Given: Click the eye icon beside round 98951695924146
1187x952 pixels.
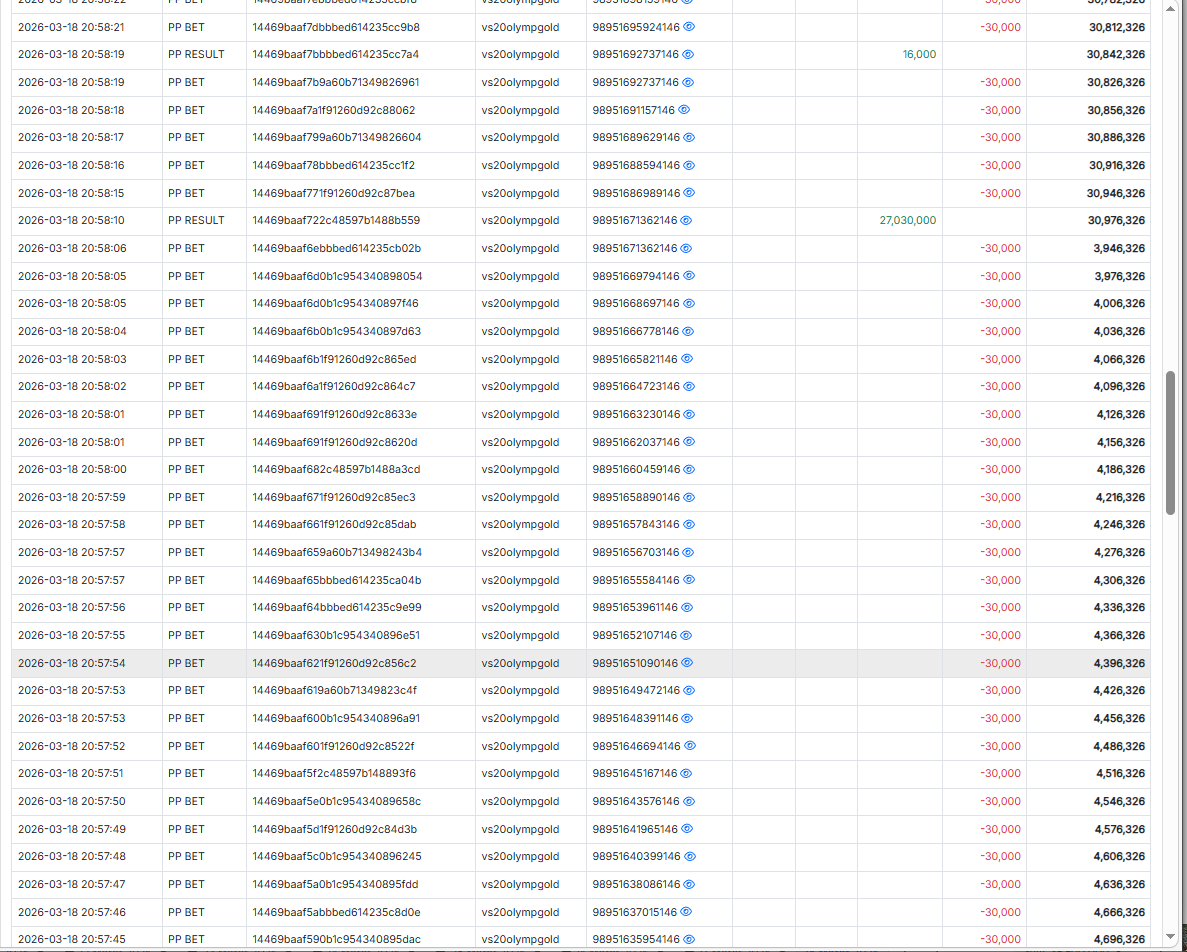Looking at the screenshot, I should [689, 26].
